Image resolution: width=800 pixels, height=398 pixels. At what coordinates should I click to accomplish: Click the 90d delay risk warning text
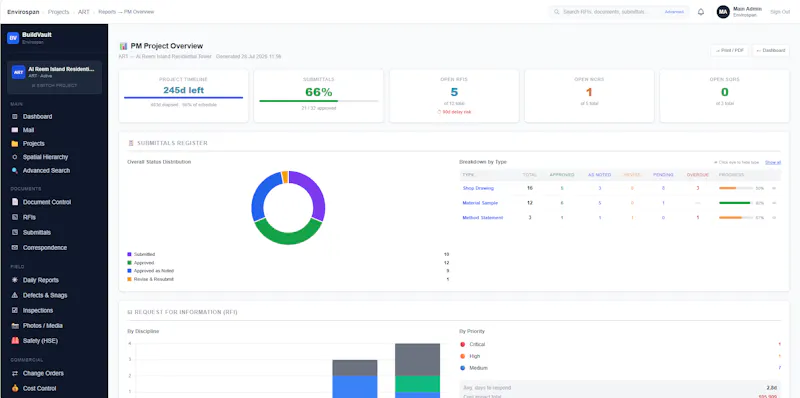pos(454,112)
